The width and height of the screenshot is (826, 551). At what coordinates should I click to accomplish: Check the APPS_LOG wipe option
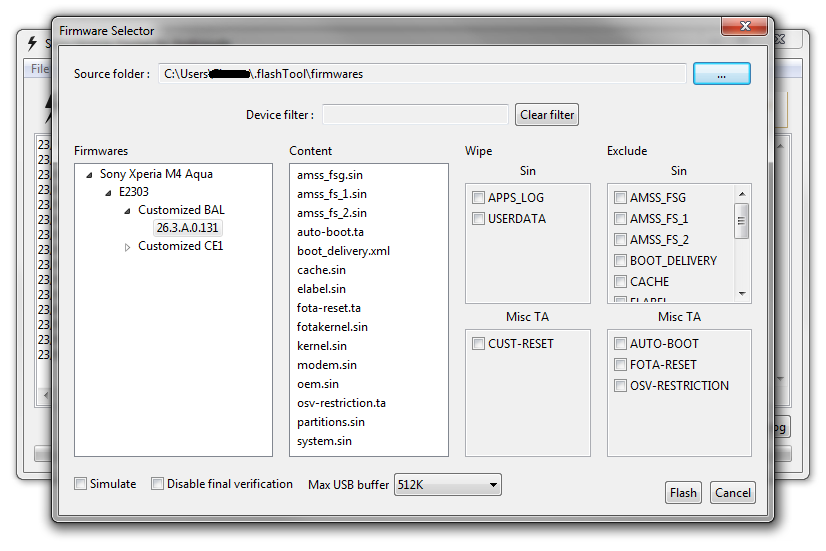tap(479, 198)
